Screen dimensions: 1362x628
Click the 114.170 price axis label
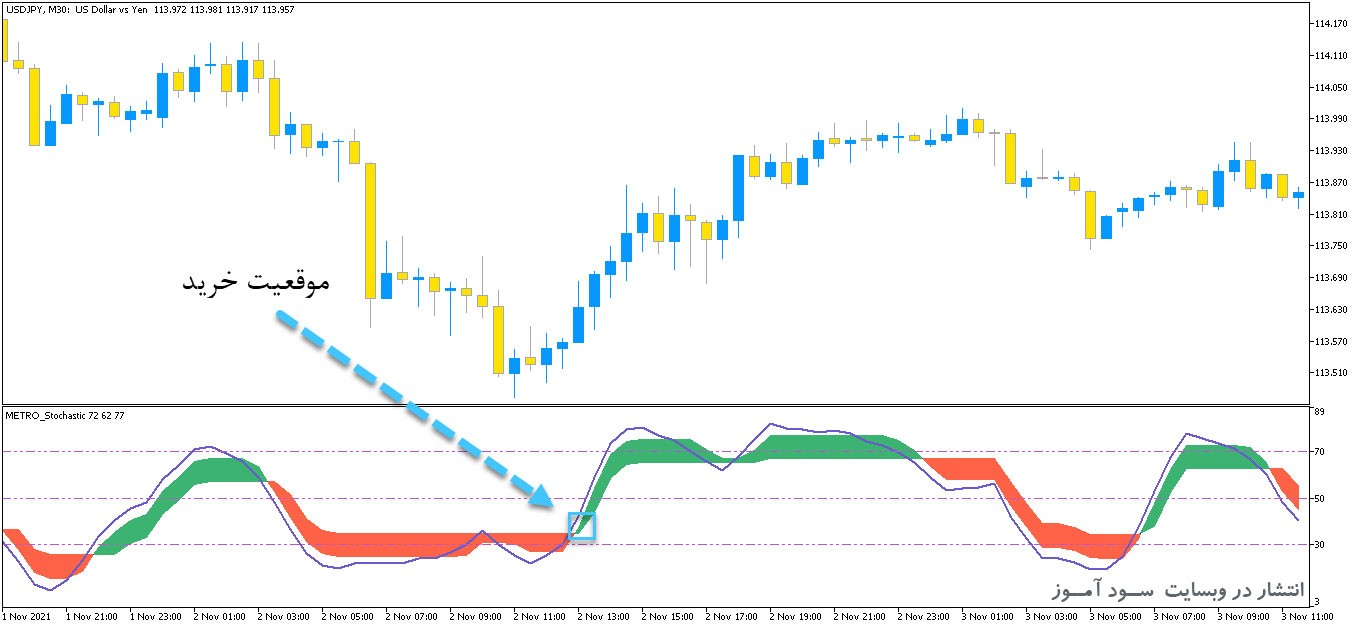pos(1331,23)
